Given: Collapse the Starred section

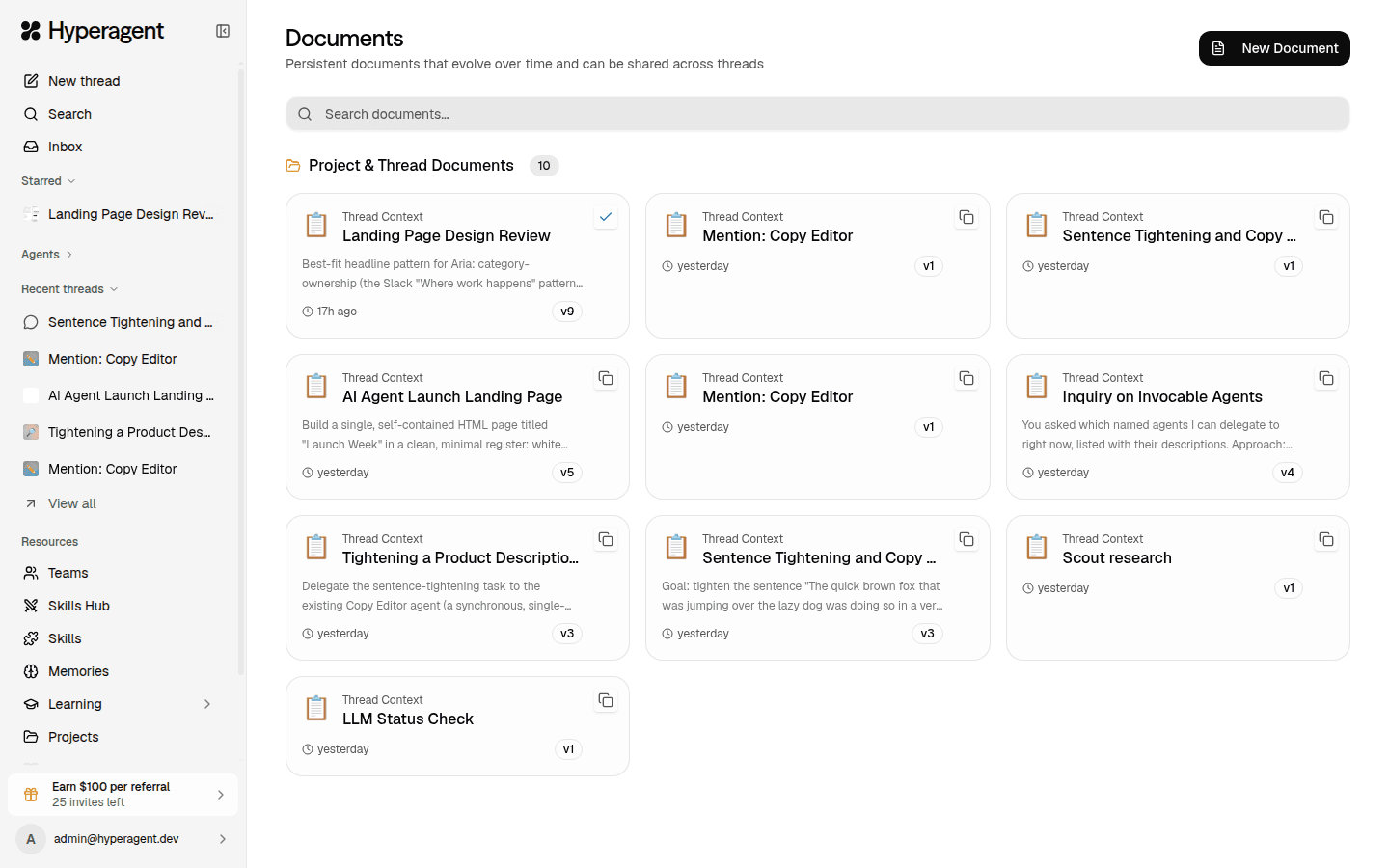Looking at the screenshot, I should click(x=48, y=181).
